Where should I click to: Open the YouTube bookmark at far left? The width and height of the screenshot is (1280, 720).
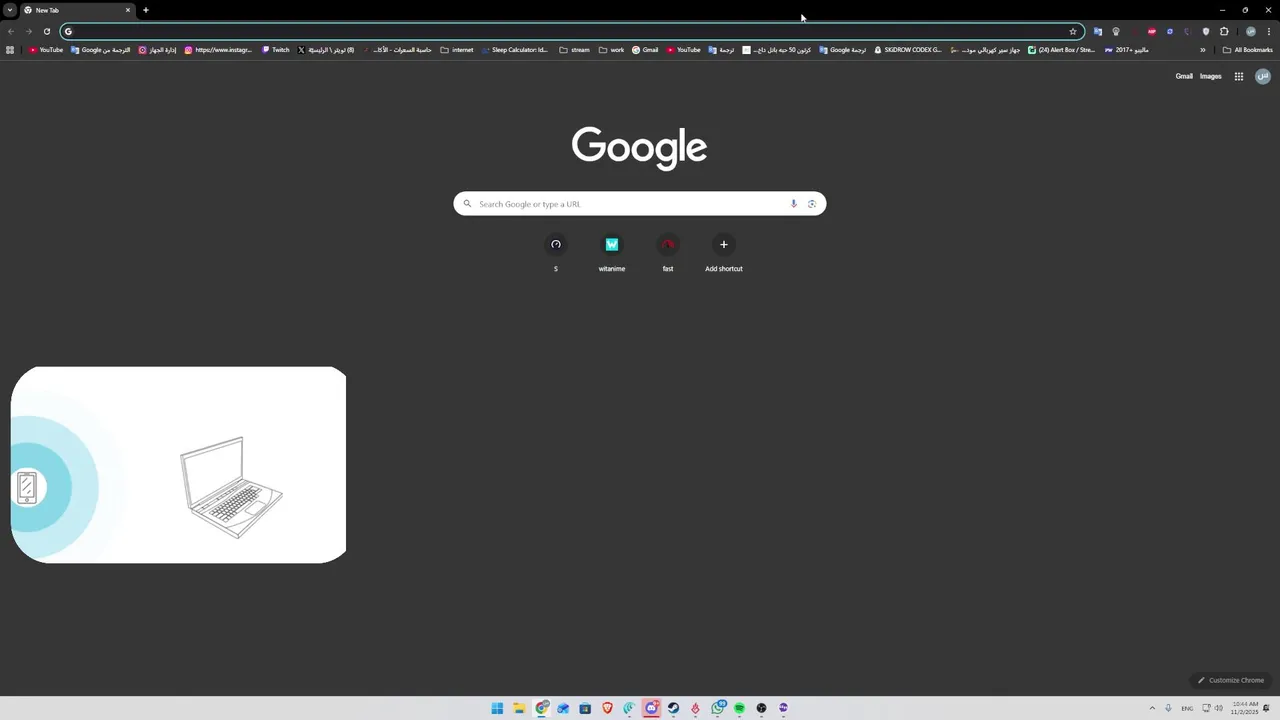pos(46,49)
